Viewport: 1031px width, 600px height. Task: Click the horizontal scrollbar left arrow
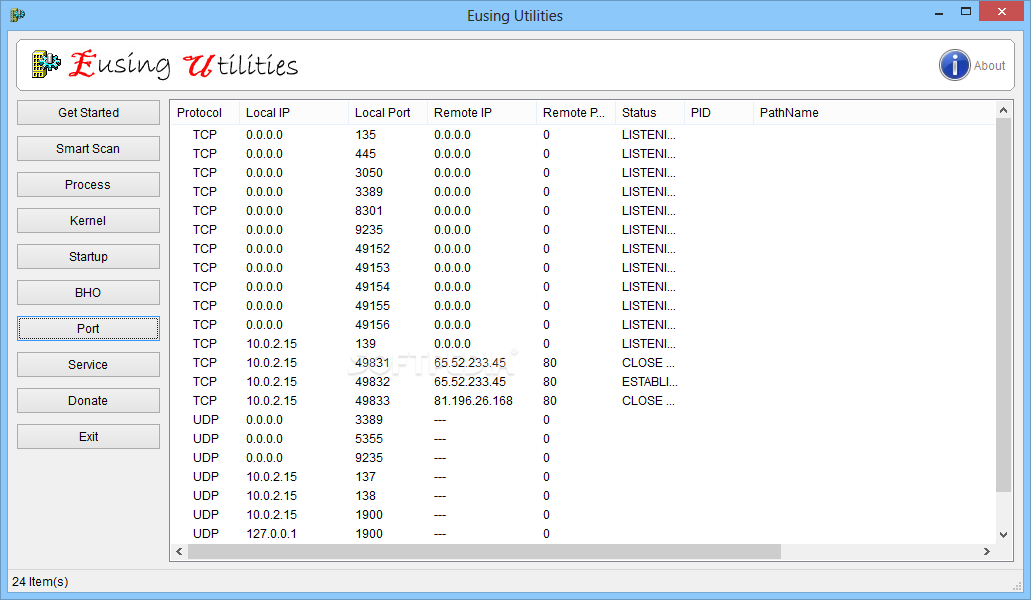point(179,551)
